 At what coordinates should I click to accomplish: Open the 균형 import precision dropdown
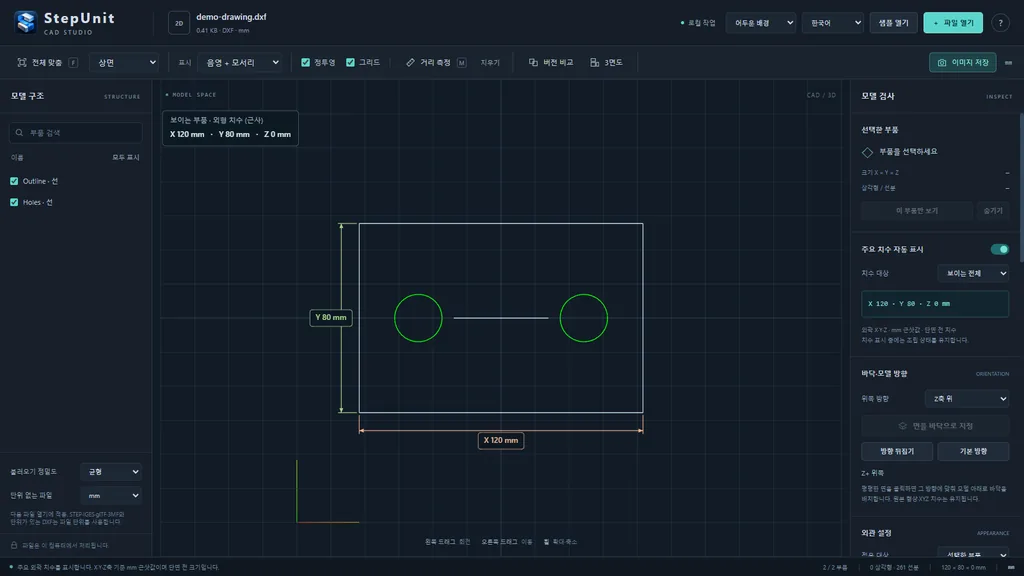coord(111,472)
